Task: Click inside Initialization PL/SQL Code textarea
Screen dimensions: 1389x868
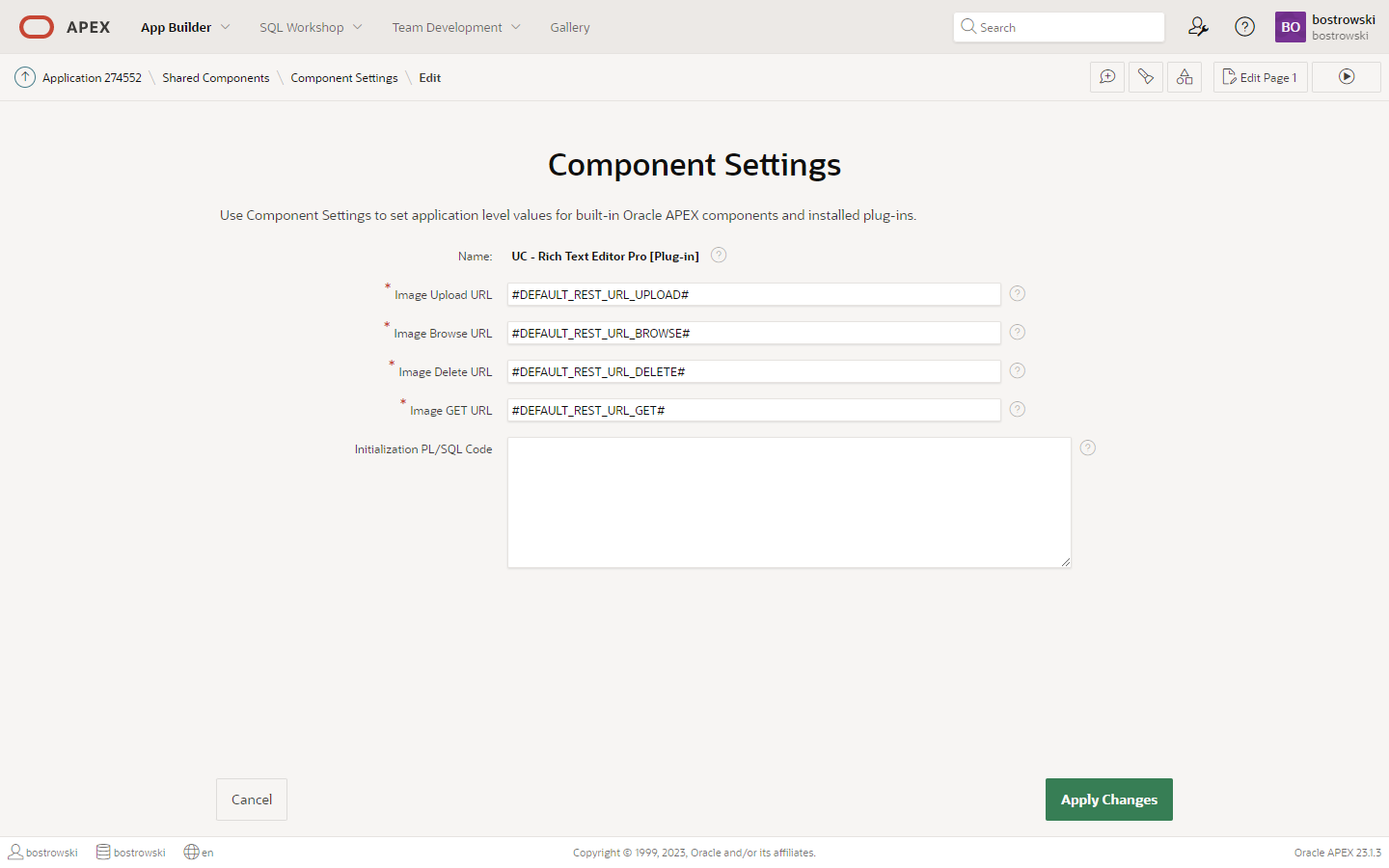Action: pyautogui.click(x=789, y=502)
